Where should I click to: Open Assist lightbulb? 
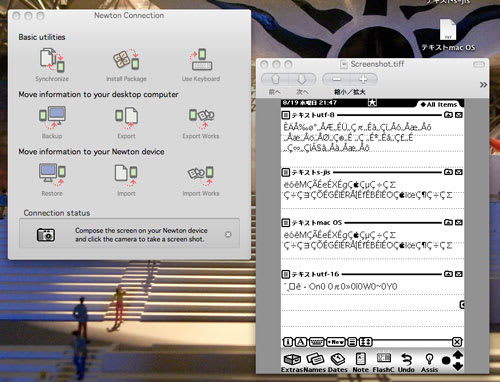[429, 362]
